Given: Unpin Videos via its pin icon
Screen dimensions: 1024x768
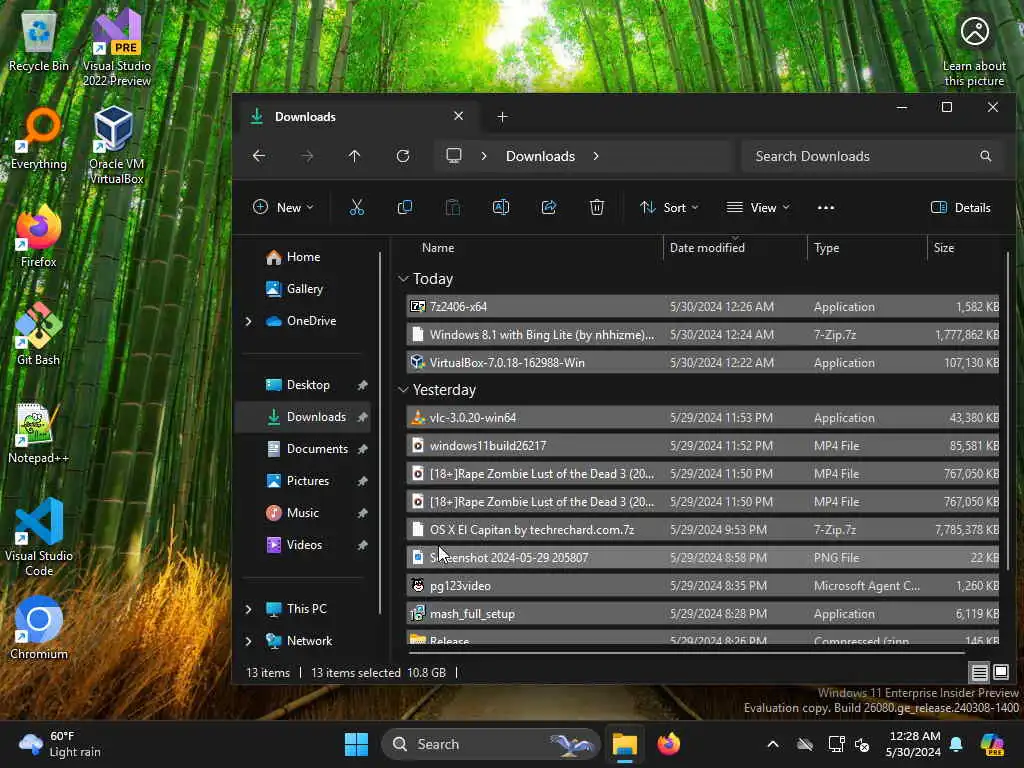Looking at the screenshot, I should [x=362, y=545].
